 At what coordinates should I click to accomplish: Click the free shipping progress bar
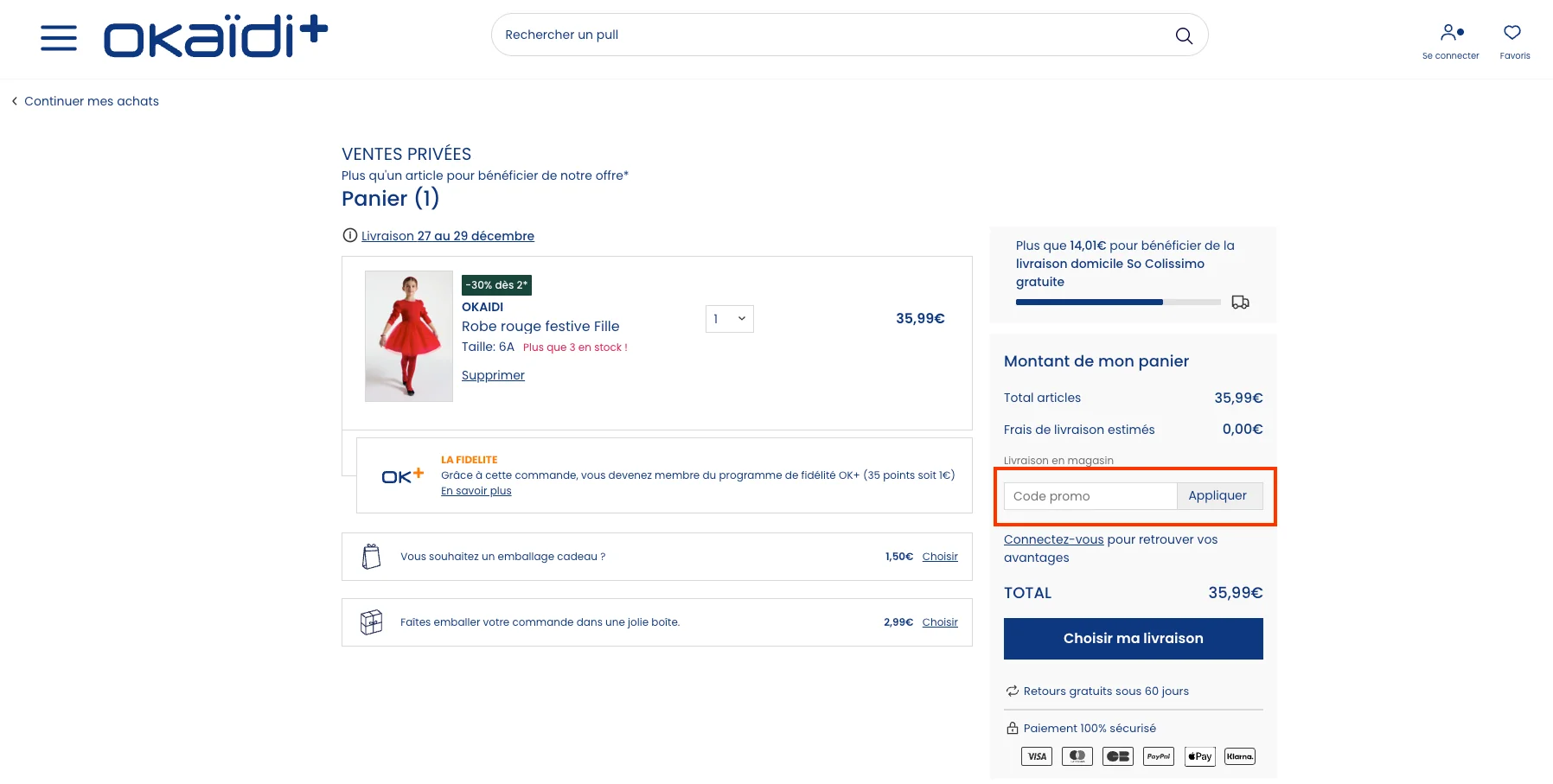click(x=1117, y=302)
